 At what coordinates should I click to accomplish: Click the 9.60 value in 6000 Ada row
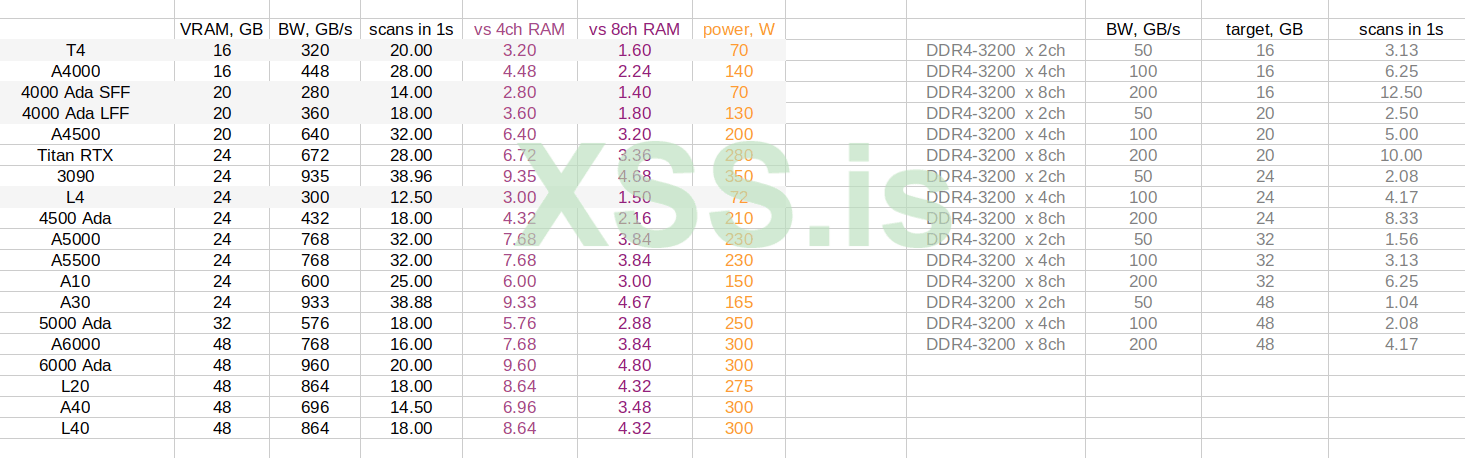point(519,365)
